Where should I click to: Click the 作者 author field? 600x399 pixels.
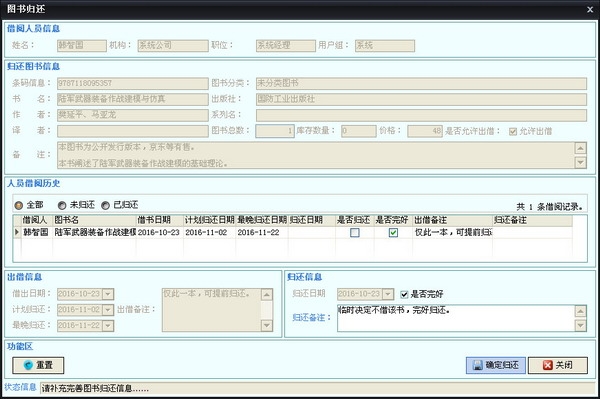(x=133, y=115)
